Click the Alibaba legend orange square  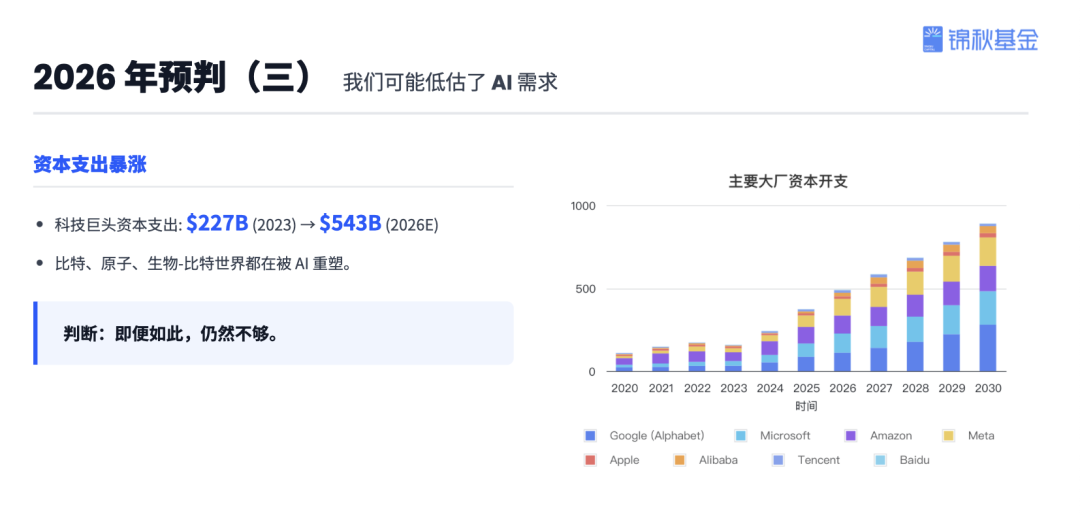(x=680, y=460)
